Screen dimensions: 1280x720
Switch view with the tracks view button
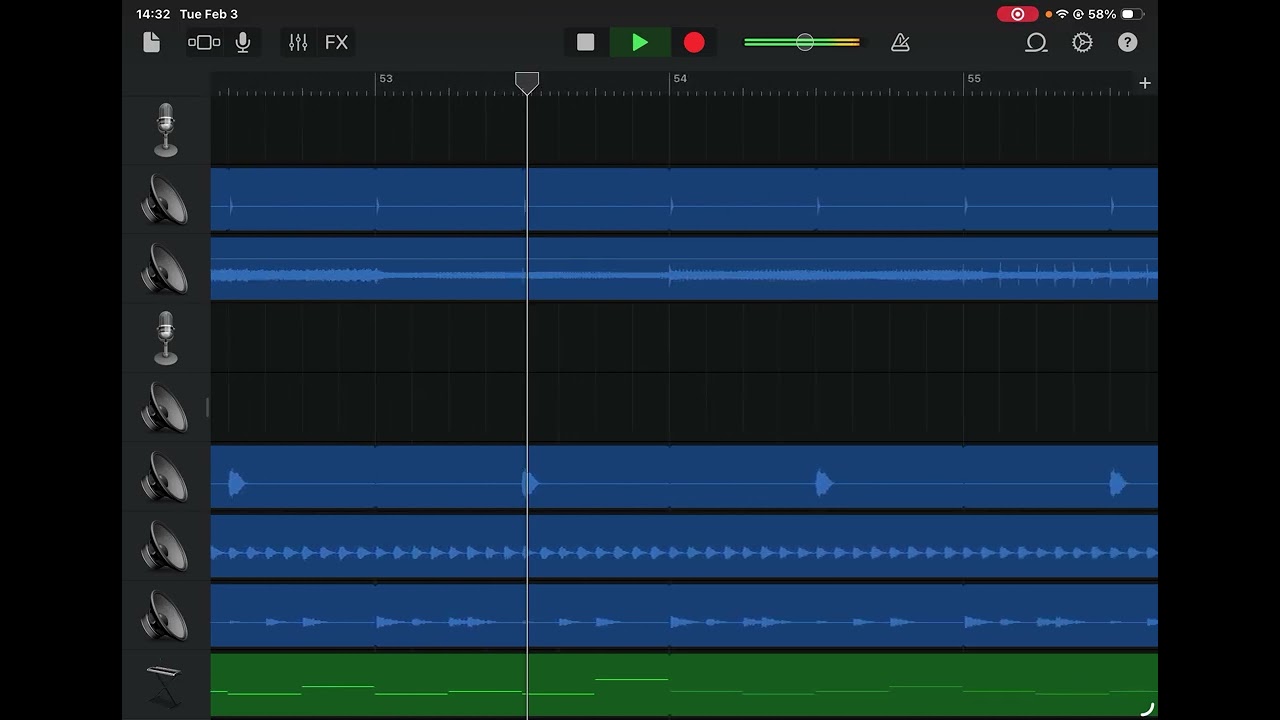pos(204,42)
